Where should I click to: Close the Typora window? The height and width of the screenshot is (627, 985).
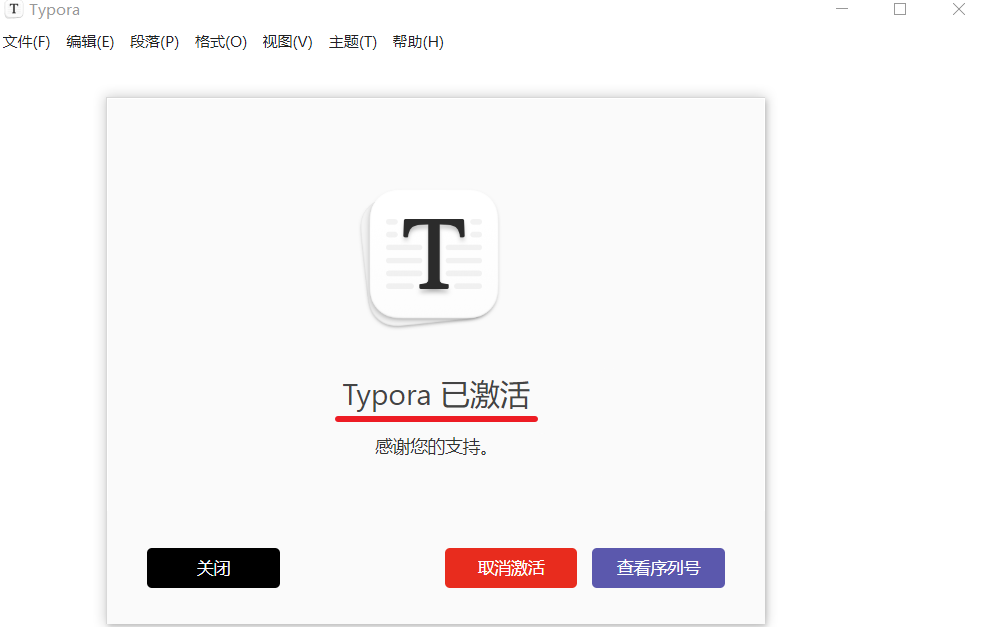pos(959,9)
